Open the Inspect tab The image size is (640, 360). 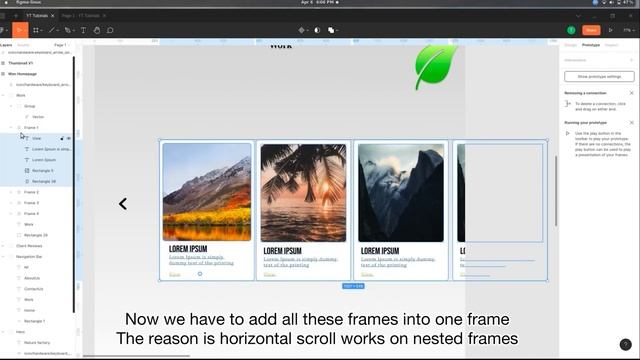[611, 45]
